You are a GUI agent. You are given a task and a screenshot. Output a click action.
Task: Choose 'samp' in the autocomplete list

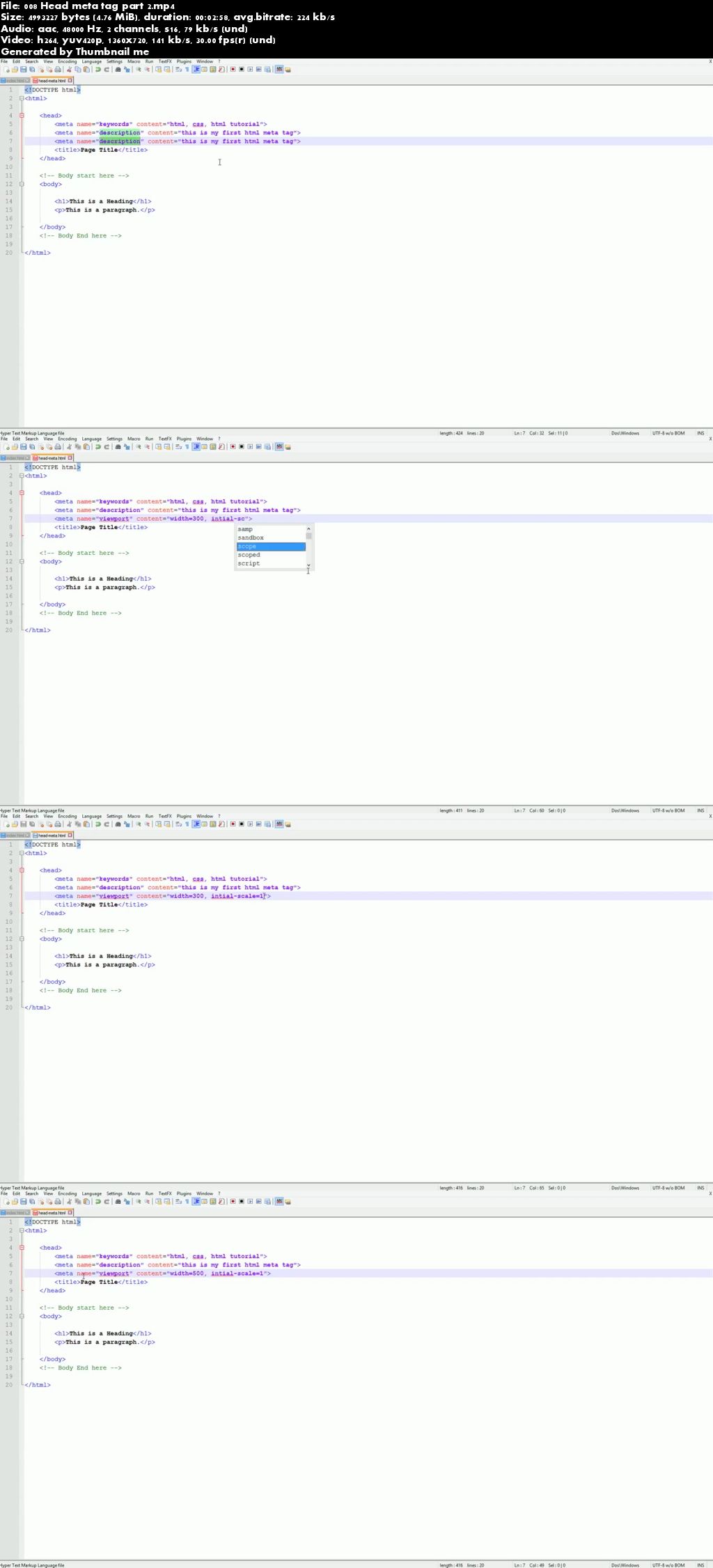click(270, 529)
